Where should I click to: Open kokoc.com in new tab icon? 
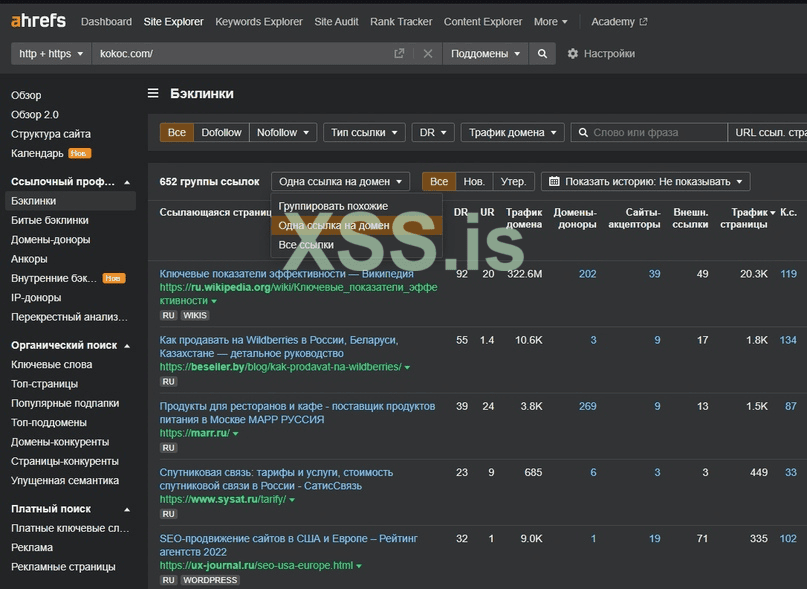(399, 54)
